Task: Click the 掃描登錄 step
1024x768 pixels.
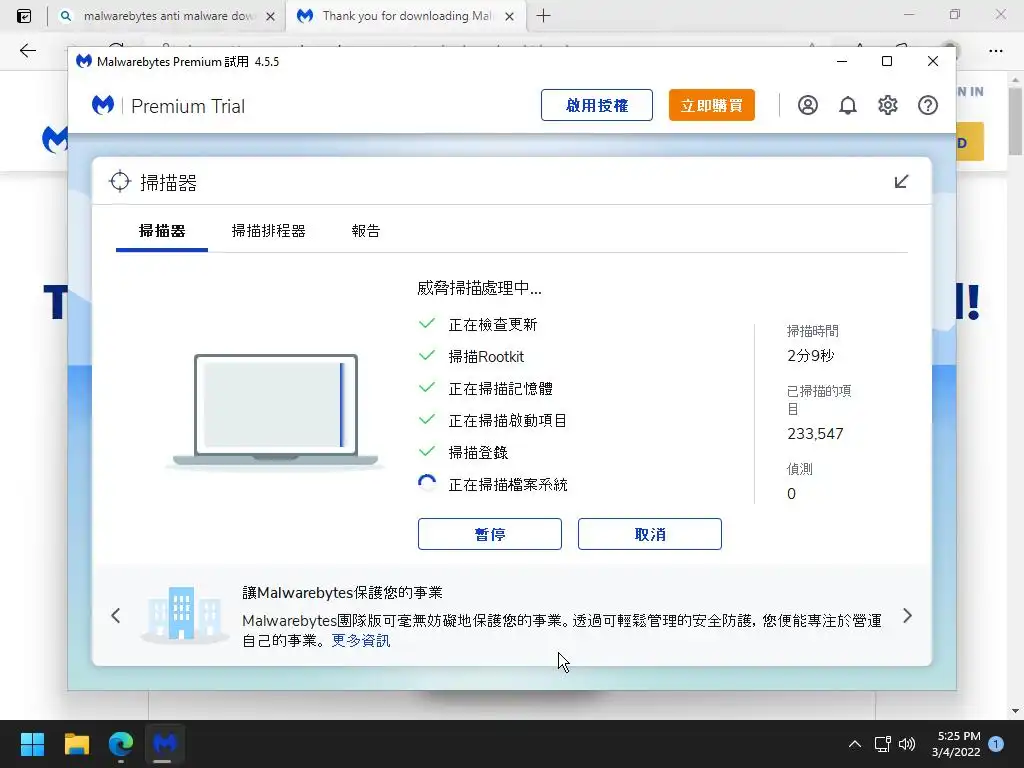Action: pyautogui.click(x=478, y=453)
